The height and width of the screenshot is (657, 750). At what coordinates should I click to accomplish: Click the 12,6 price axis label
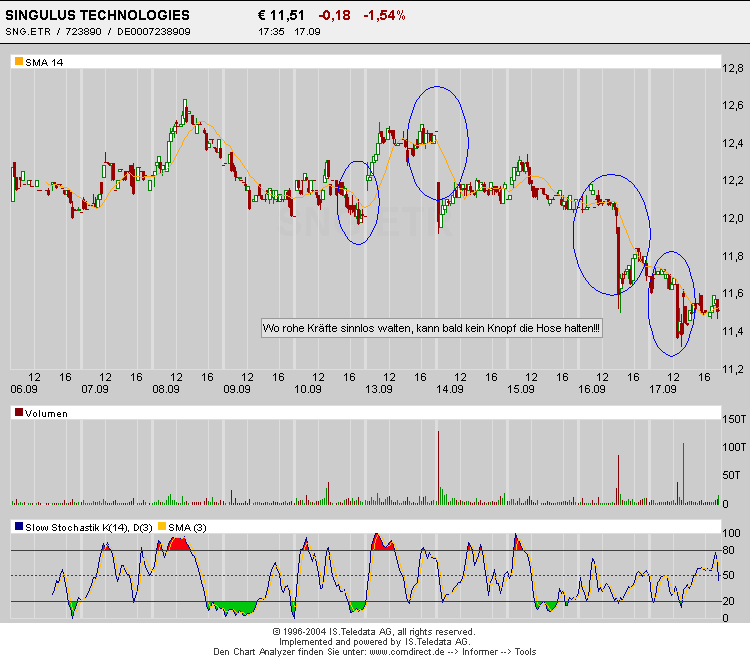(x=733, y=105)
